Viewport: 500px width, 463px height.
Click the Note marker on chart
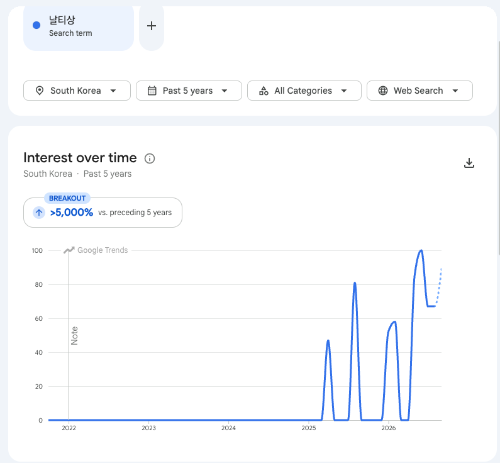pos(74,336)
